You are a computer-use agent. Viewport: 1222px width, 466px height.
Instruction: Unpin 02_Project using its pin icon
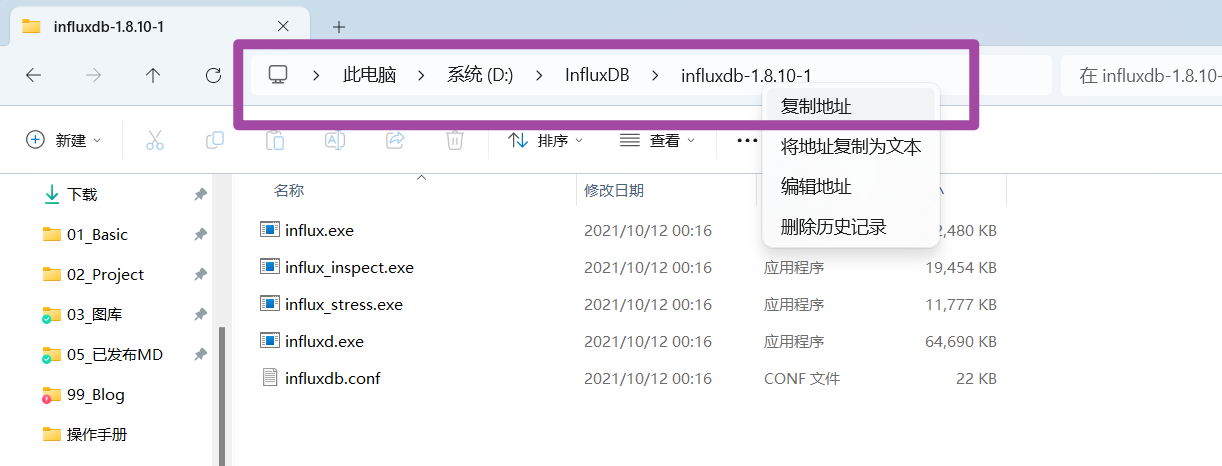tap(200, 274)
